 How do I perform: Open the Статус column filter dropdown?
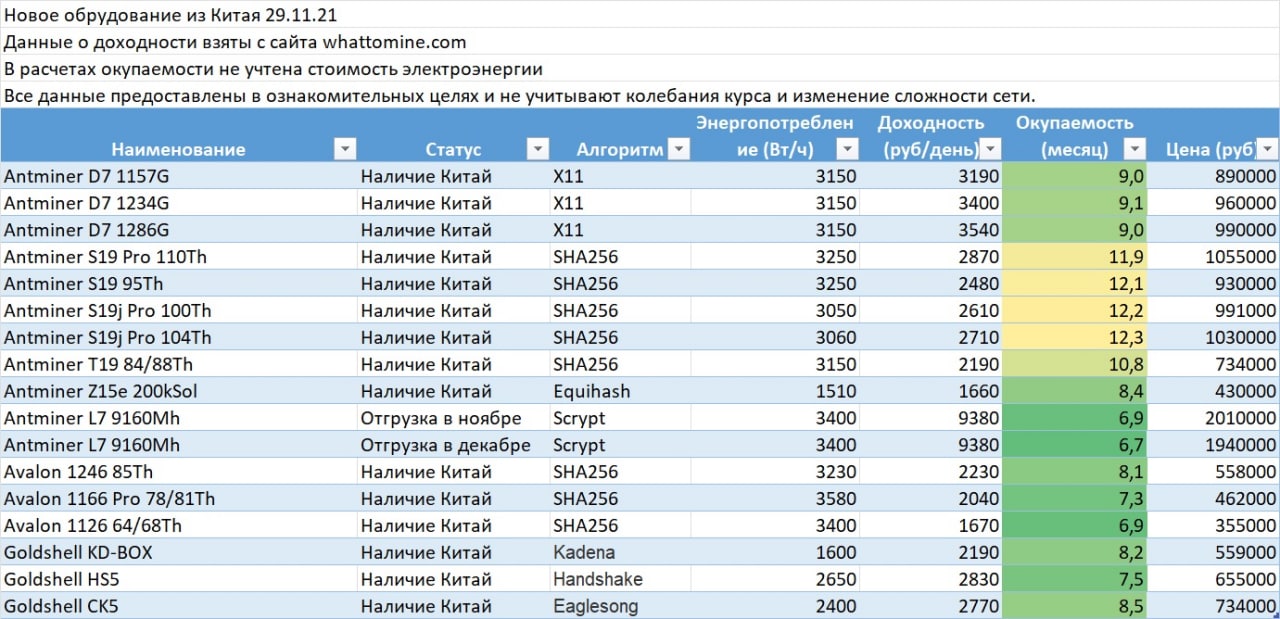pos(538,149)
